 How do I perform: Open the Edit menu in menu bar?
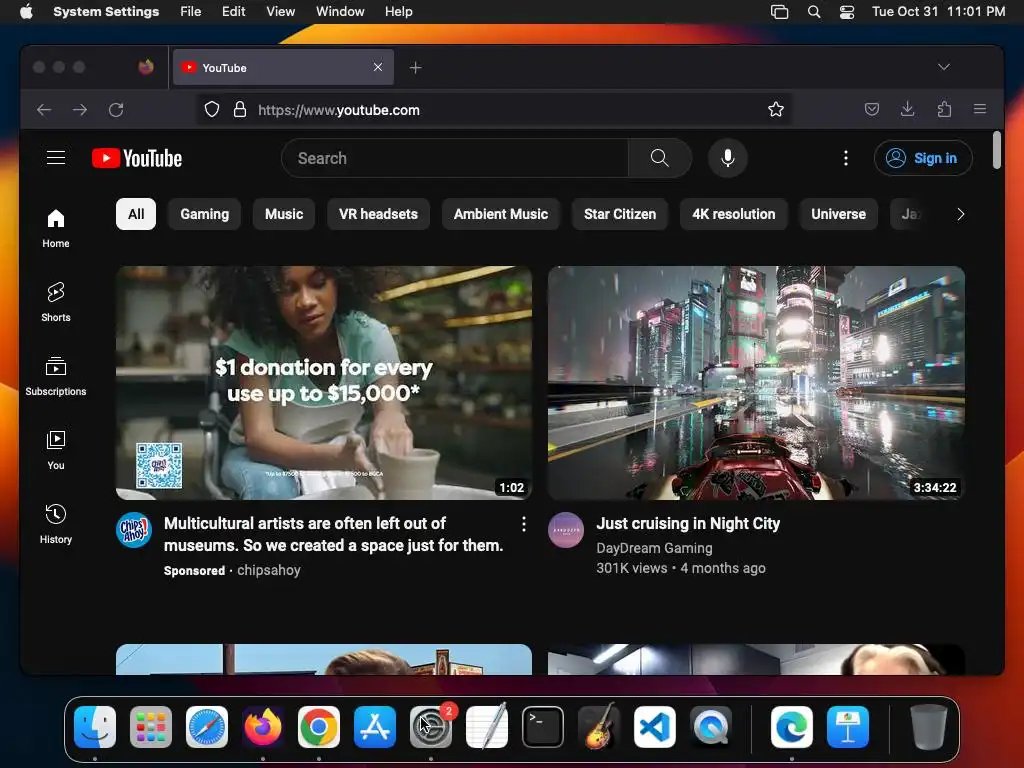233,12
